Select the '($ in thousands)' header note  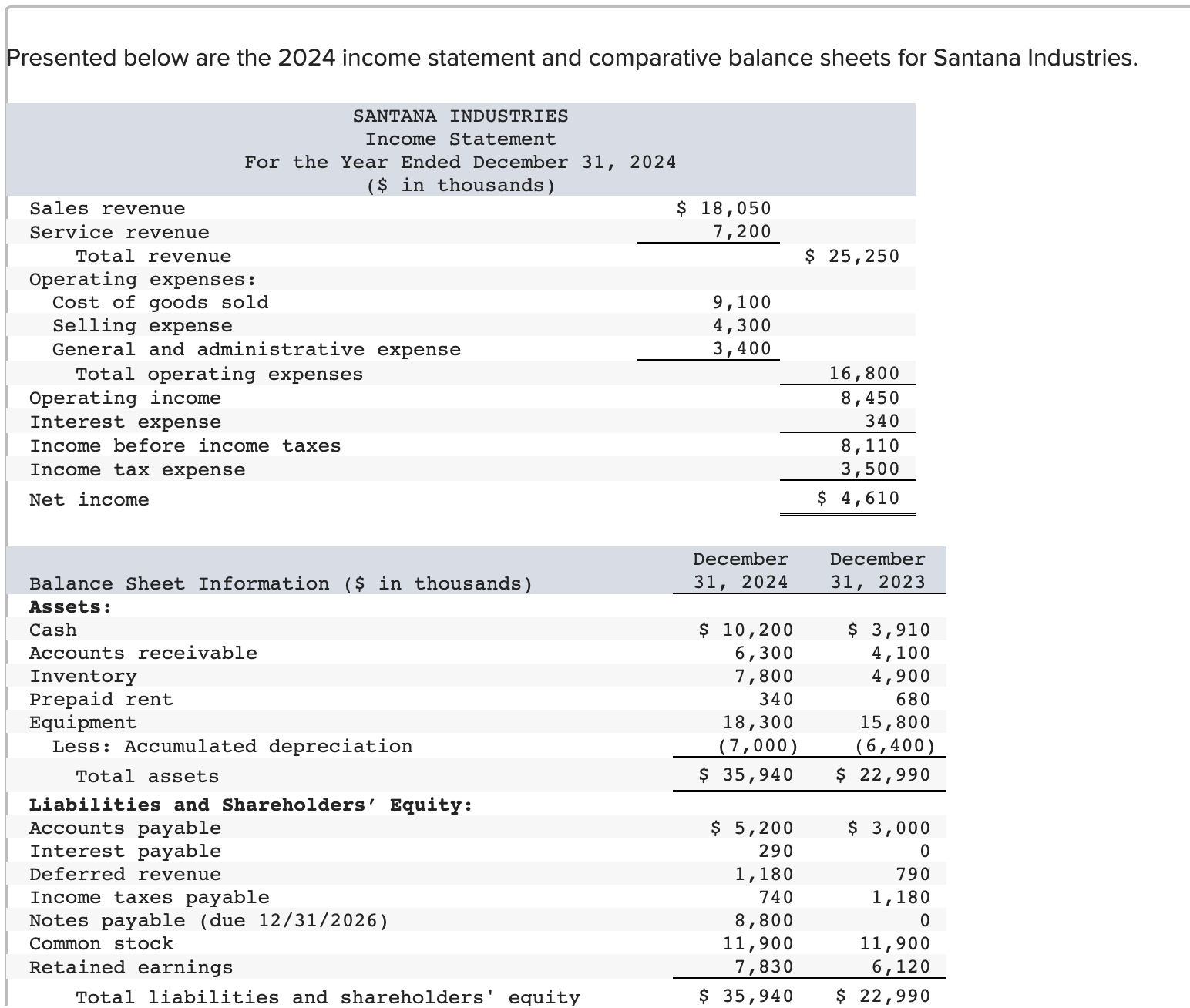point(460,186)
